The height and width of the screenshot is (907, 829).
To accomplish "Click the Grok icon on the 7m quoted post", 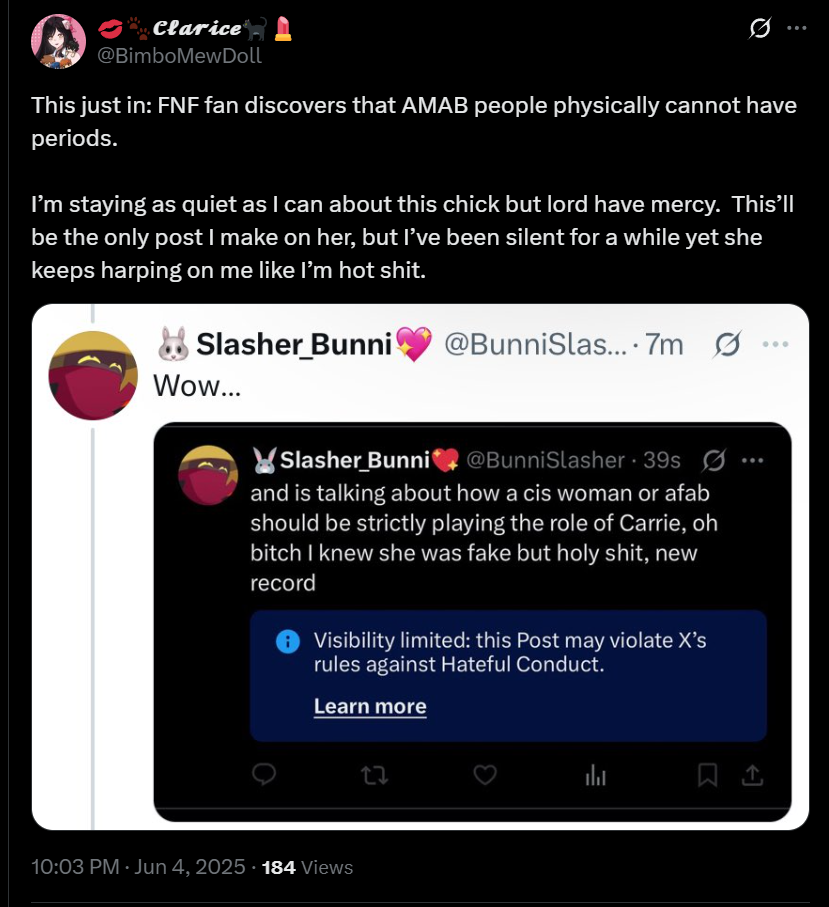I will click(x=726, y=345).
